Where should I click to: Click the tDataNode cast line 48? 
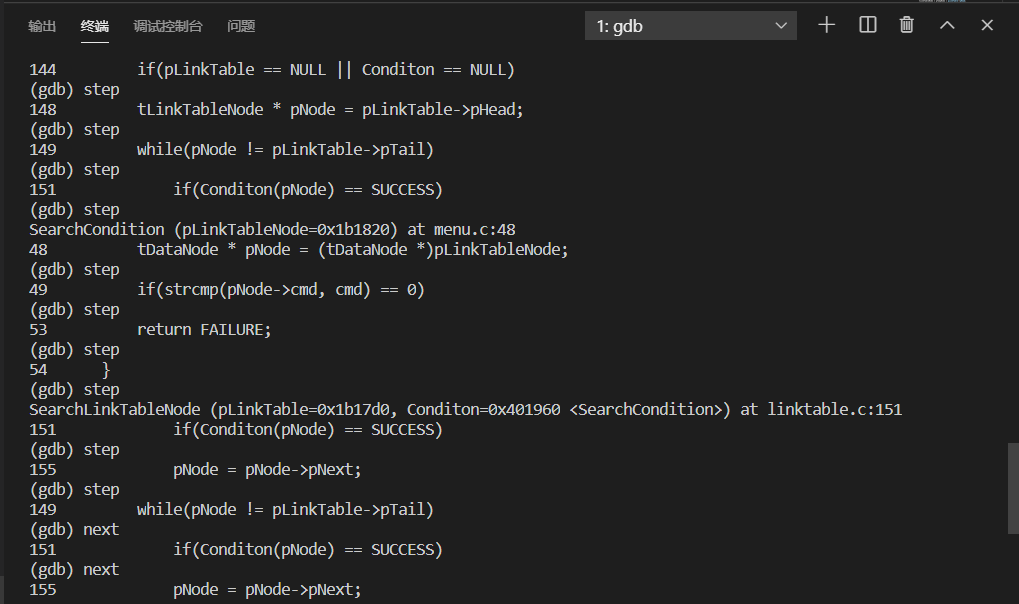[x=352, y=250]
